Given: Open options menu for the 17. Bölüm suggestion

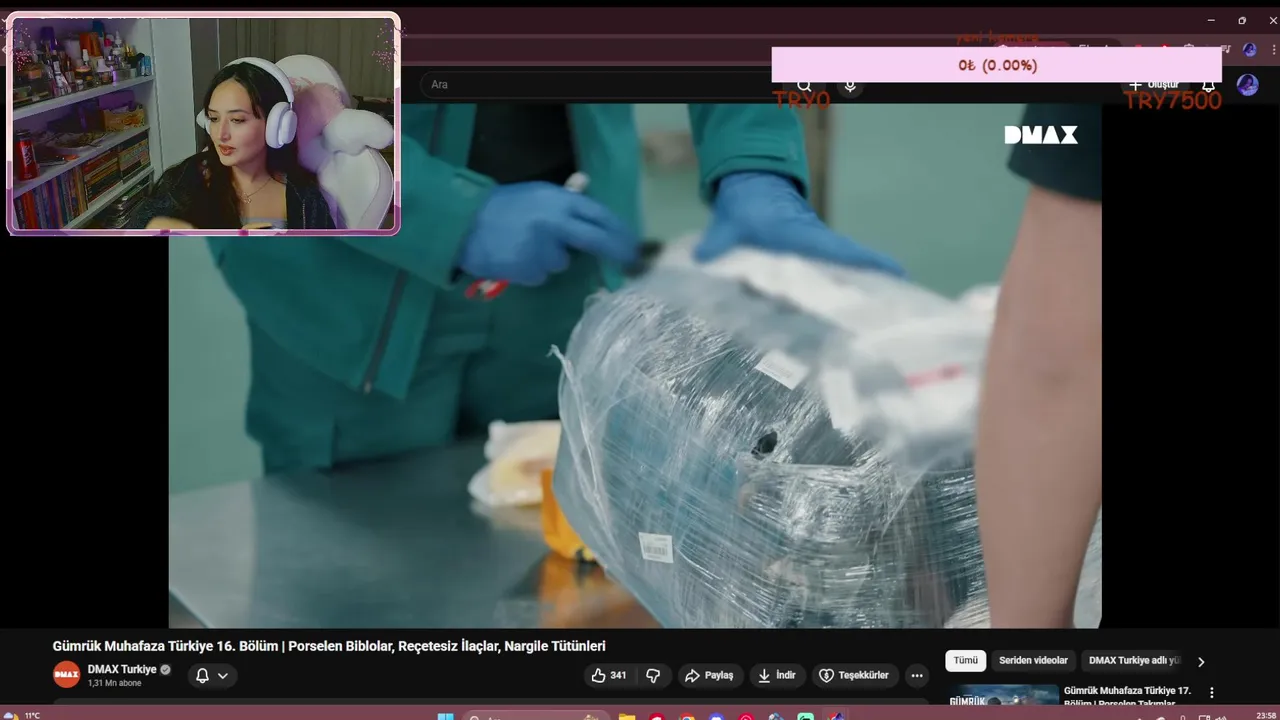Looking at the screenshot, I should 1212,692.
